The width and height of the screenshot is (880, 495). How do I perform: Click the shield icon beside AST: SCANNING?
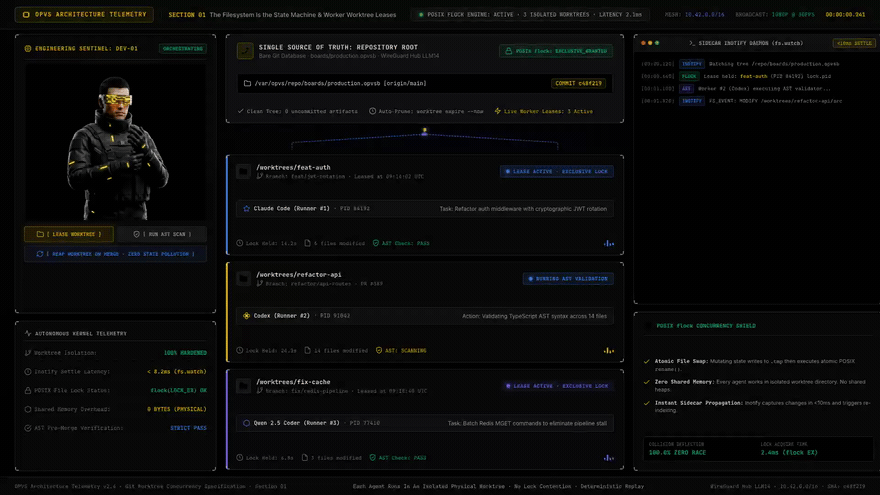(379, 350)
